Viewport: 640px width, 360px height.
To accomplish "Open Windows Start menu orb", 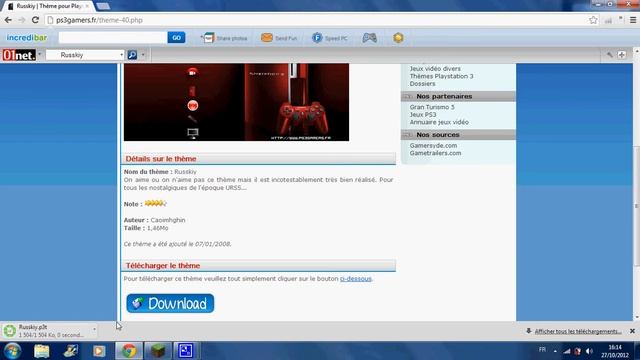I will pos(13,351).
